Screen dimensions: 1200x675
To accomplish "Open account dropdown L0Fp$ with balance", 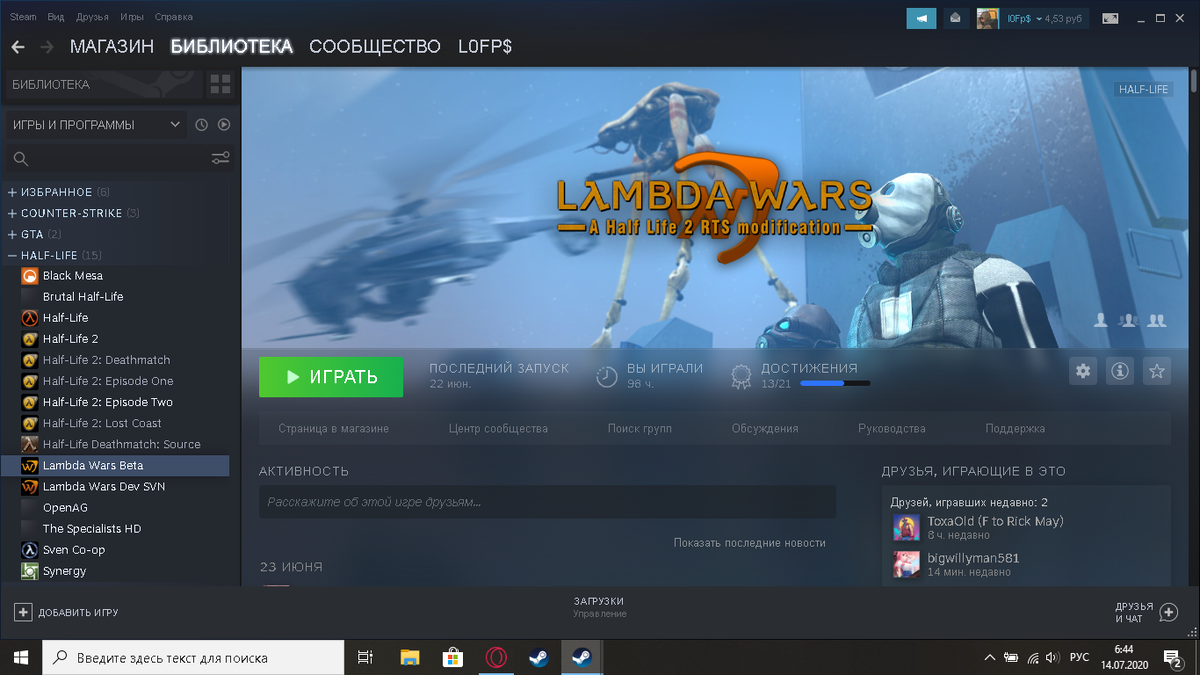I will (1044, 18).
